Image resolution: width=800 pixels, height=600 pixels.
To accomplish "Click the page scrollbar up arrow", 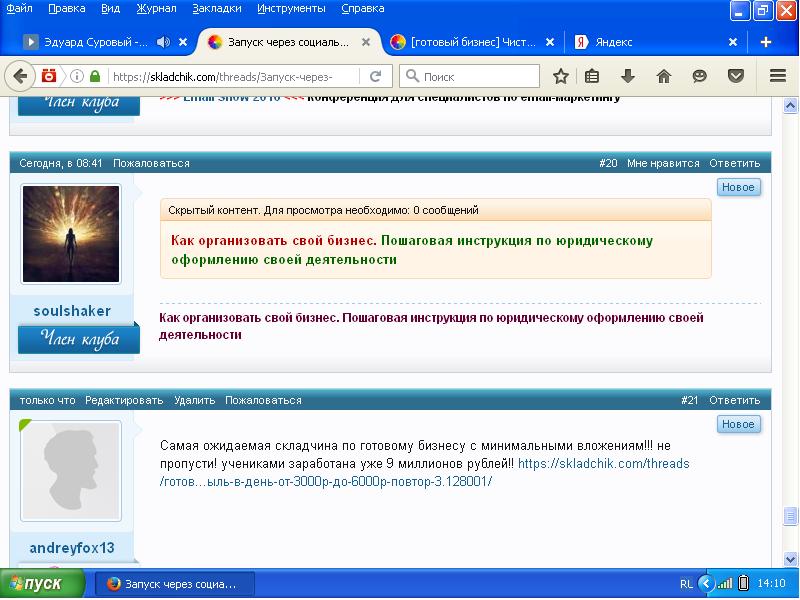I will click(x=790, y=106).
